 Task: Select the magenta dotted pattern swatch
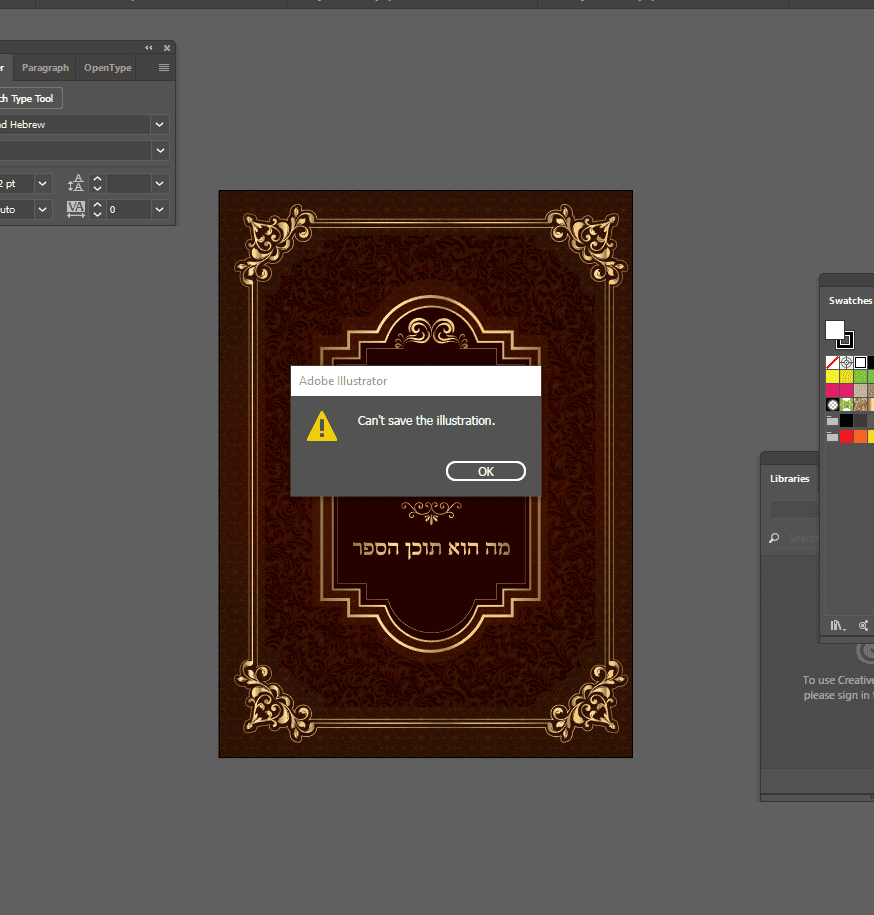click(833, 390)
